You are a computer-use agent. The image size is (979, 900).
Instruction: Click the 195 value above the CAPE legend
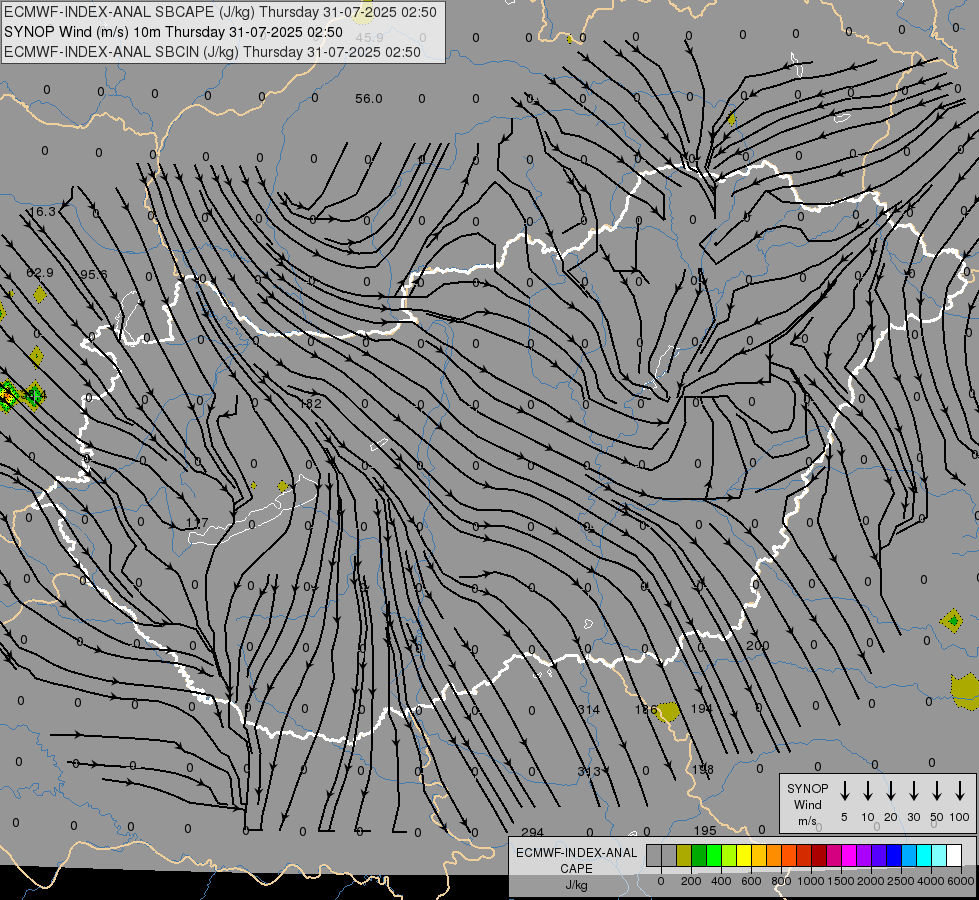(x=705, y=831)
